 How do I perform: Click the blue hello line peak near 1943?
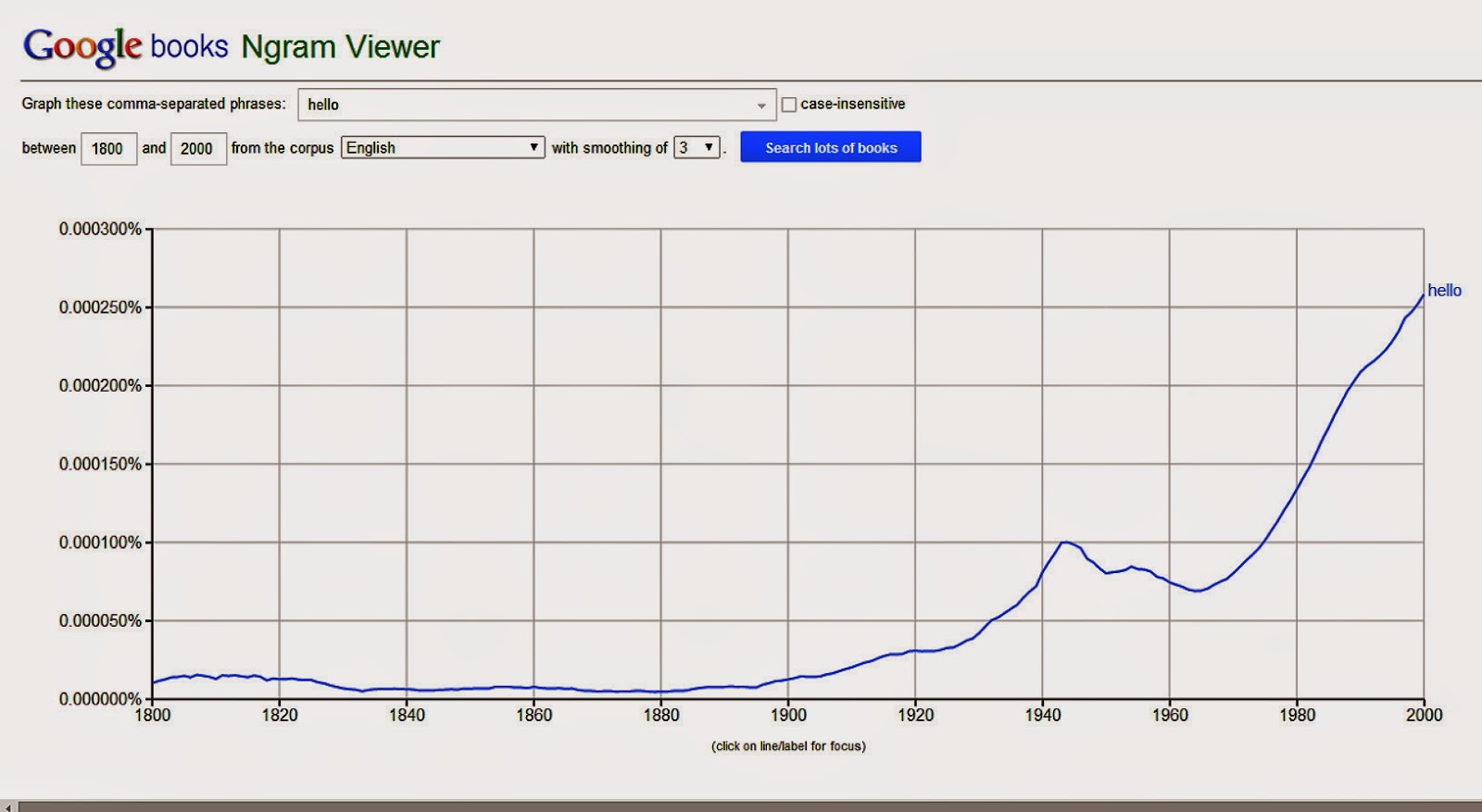[x=1063, y=543]
